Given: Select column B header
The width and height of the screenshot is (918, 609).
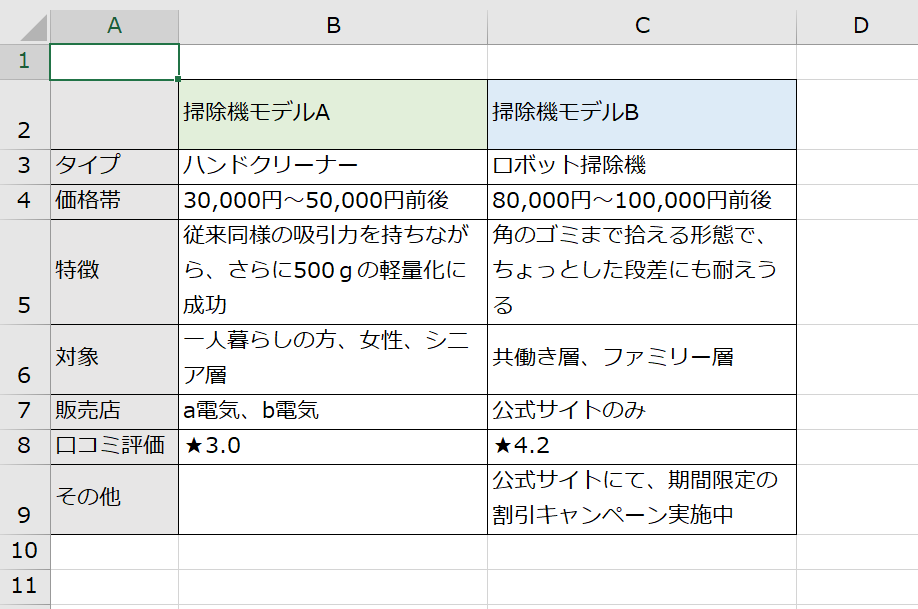Looking at the screenshot, I should click(x=333, y=26).
